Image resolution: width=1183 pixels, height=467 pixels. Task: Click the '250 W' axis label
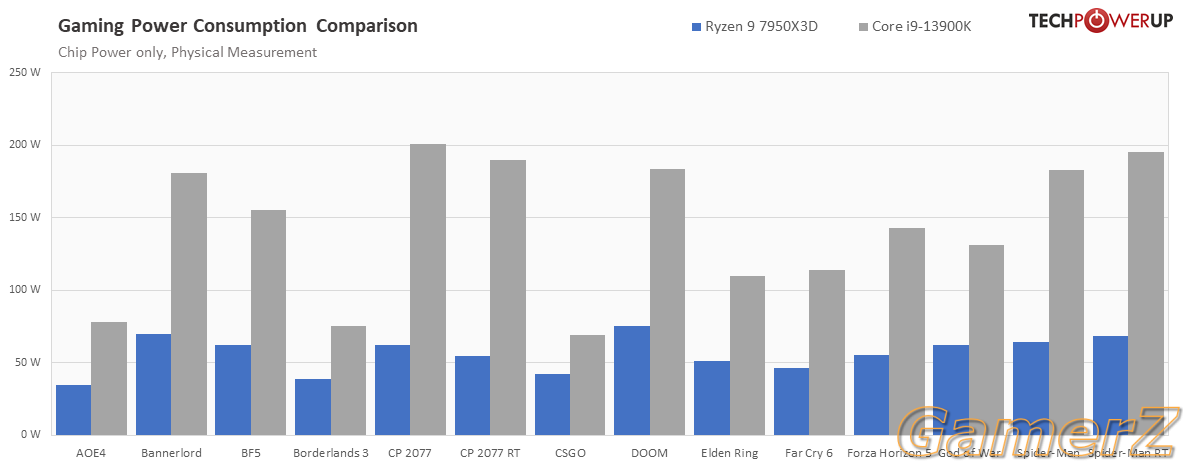pos(25,73)
